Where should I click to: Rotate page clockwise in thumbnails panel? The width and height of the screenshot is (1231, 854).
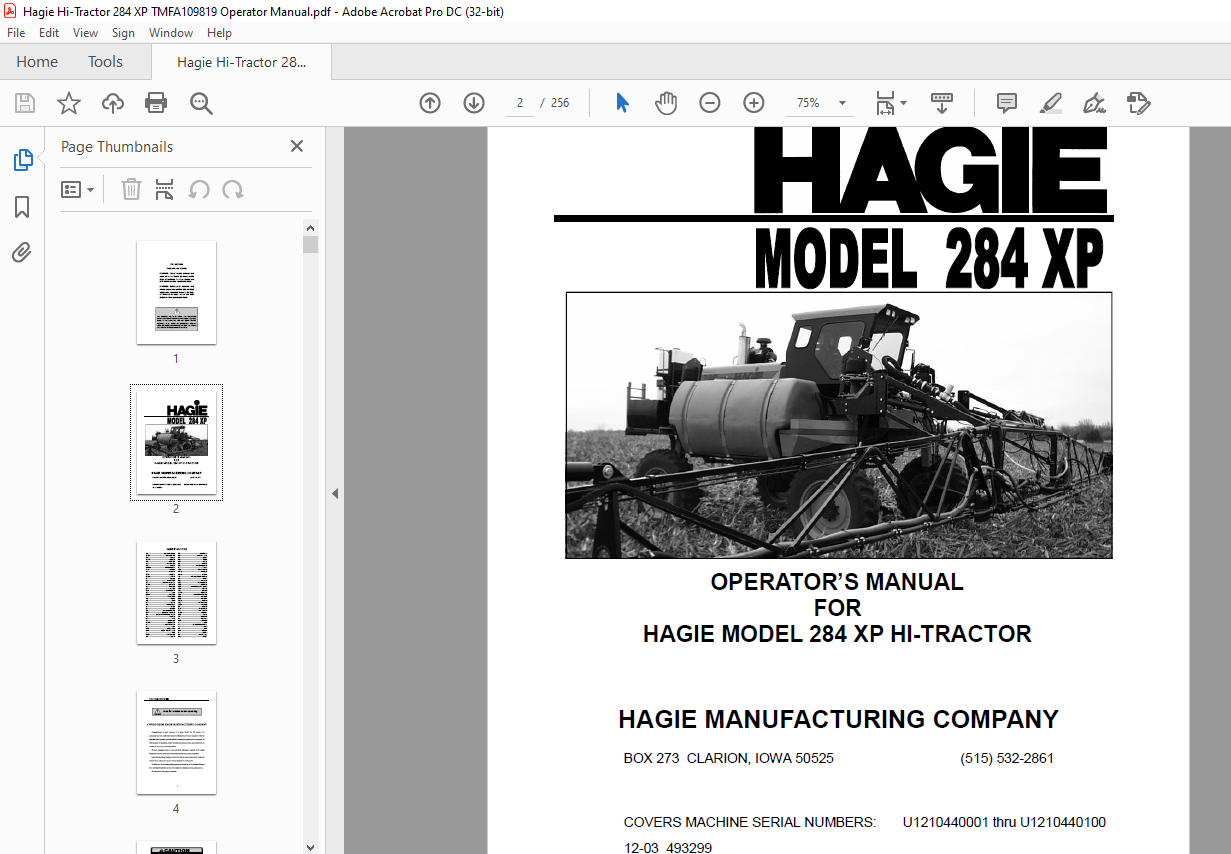pos(233,189)
